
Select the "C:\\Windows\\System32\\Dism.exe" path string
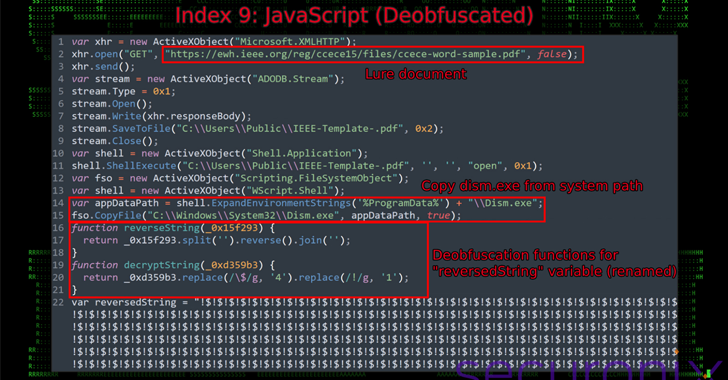(243, 216)
